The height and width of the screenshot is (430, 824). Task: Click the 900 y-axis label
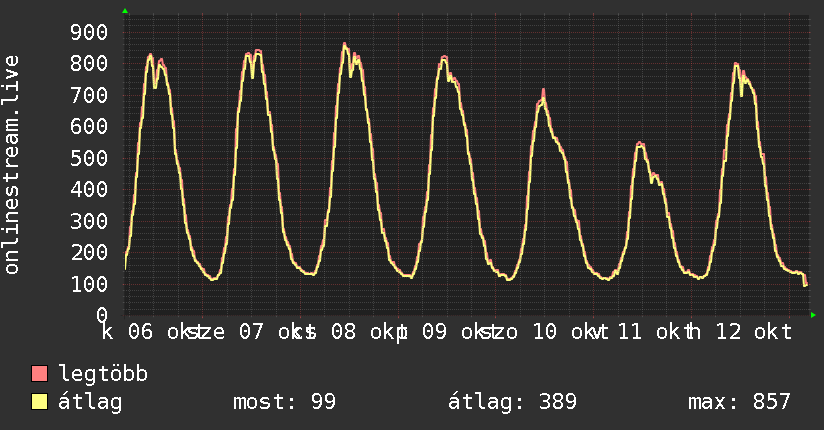point(89,33)
